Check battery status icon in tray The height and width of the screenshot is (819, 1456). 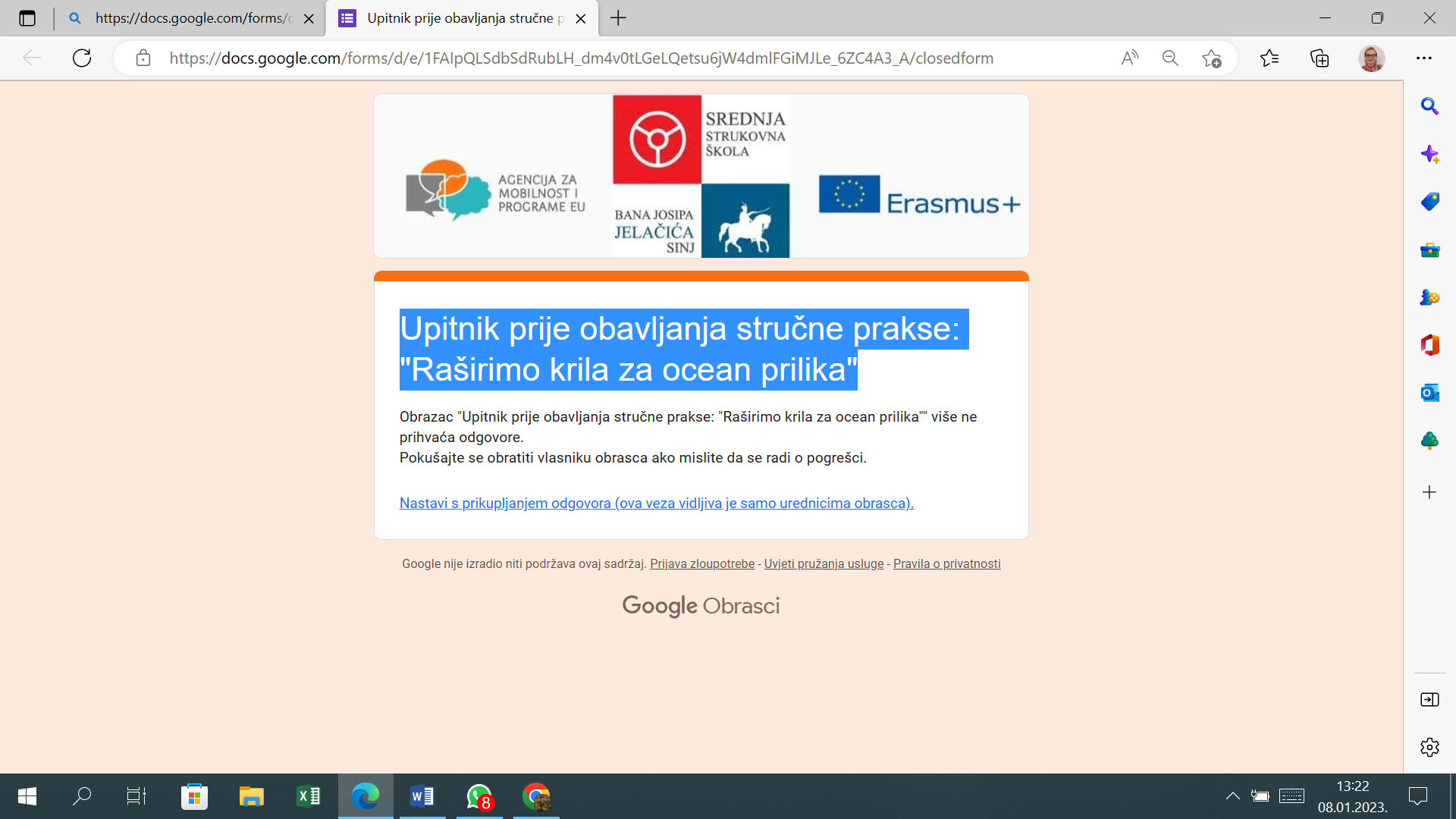coord(1260,795)
